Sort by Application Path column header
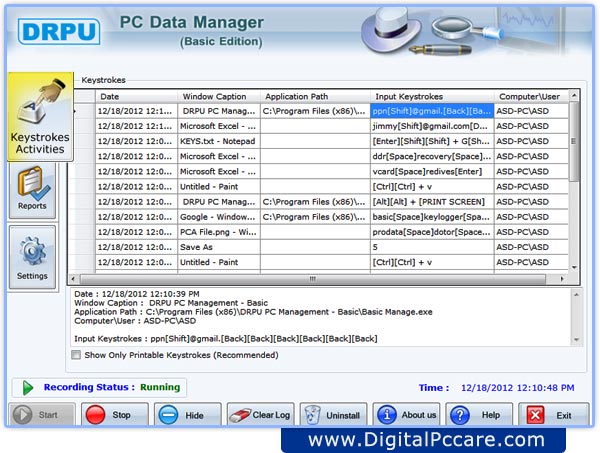This screenshot has width=600, height=453. coord(315,96)
